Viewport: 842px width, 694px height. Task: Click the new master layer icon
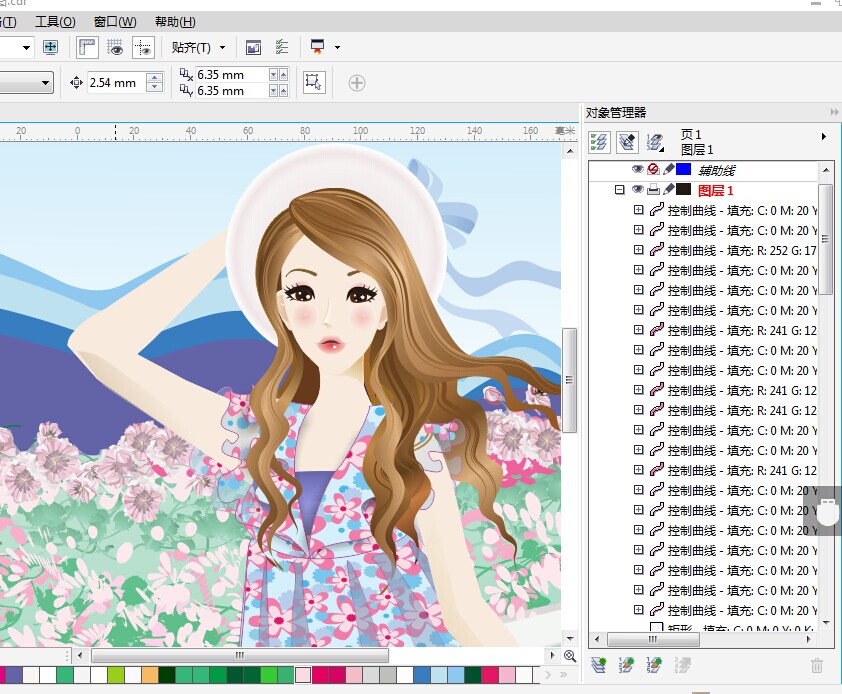point(626,665)
